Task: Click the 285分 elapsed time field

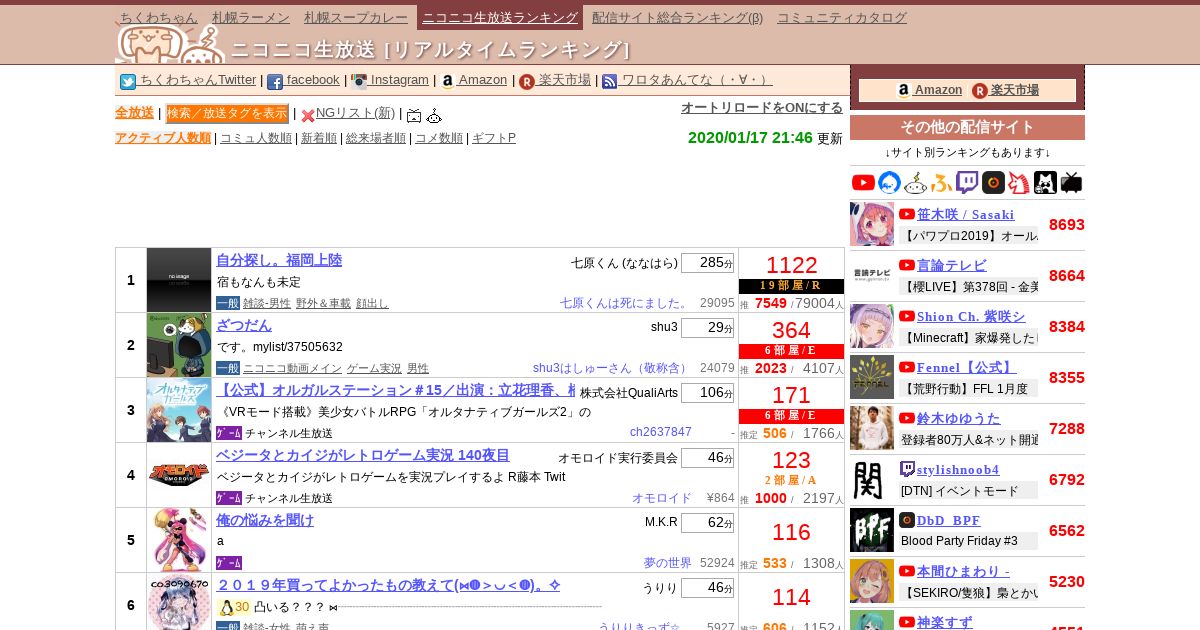Action: click(x=707, y=263)
